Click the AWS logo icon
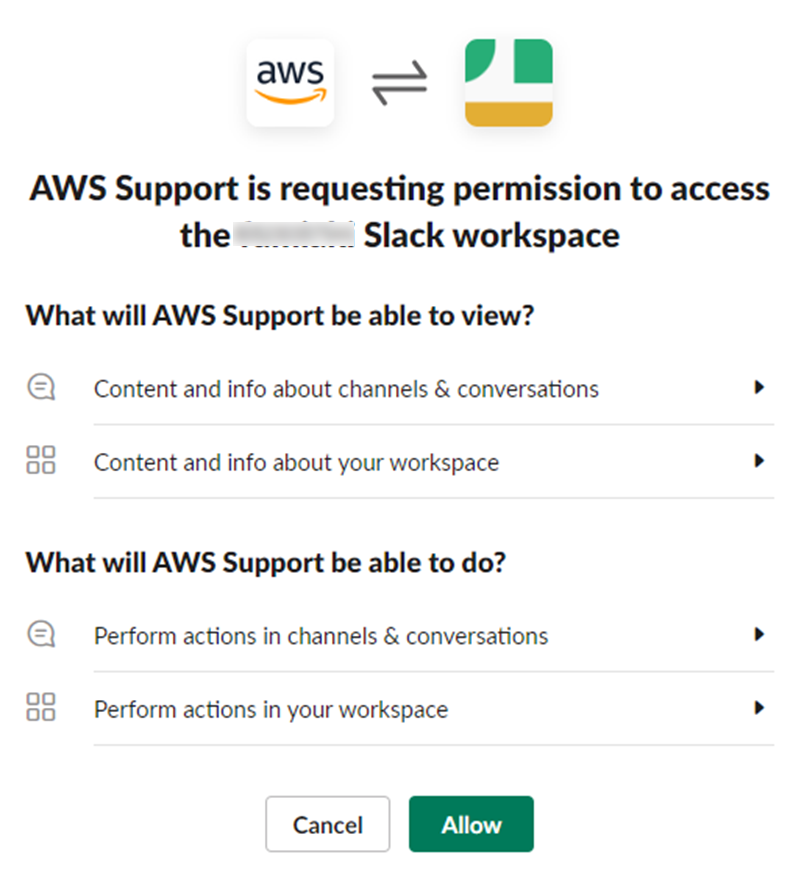Viewport: 804px width, 885px height. tap(290, 82)
